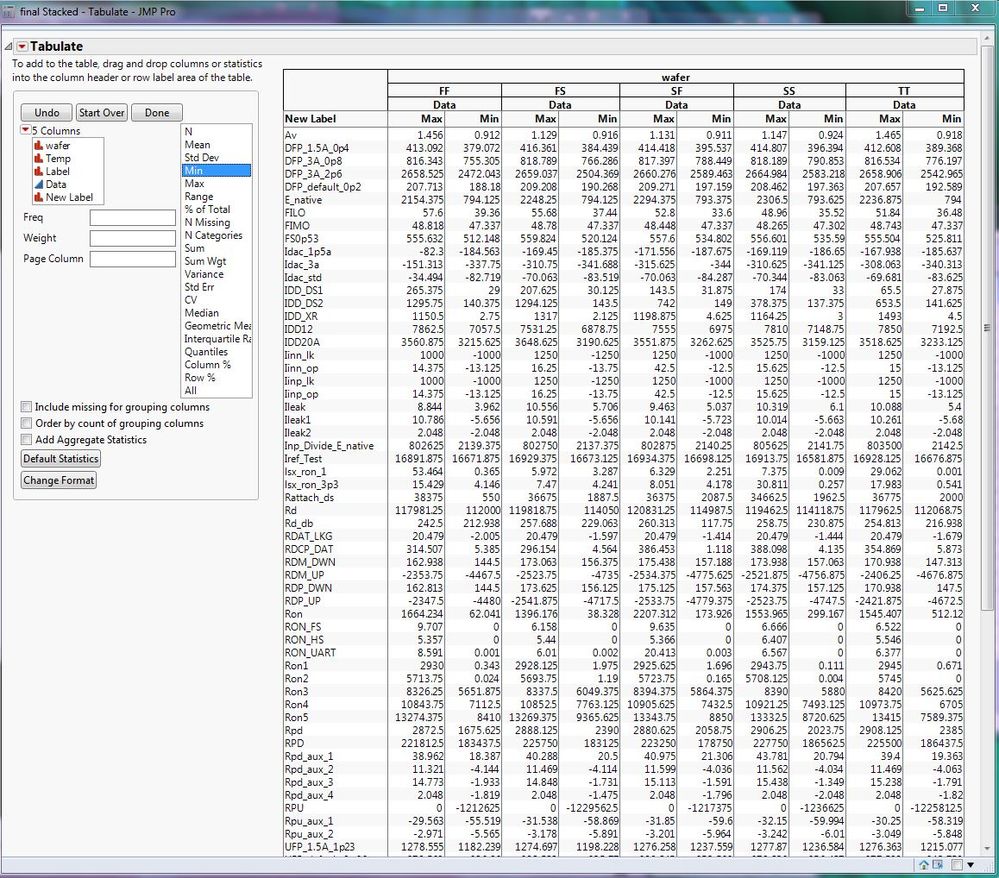The image size is (999, 878).
Task: Check Order by count of grouping columns
Action: (x=25, y=423)
